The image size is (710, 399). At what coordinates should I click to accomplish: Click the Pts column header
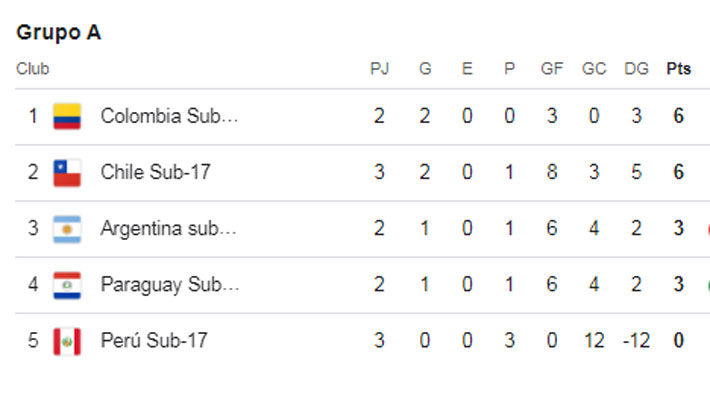click(x=678, y=69)
